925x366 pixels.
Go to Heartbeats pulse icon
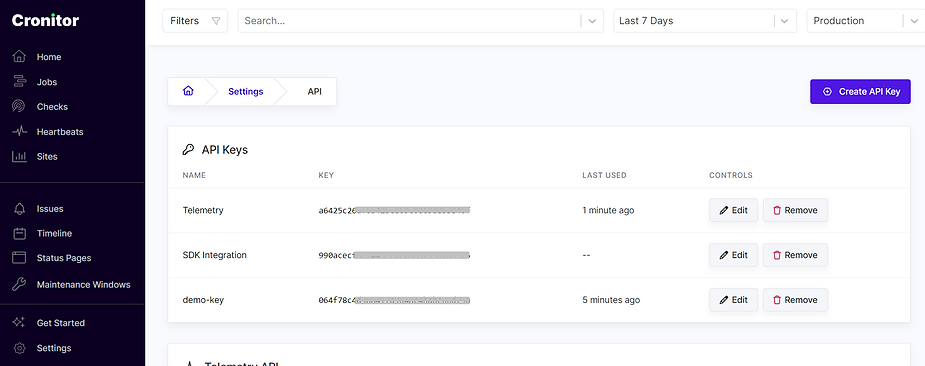pos(19,132)
